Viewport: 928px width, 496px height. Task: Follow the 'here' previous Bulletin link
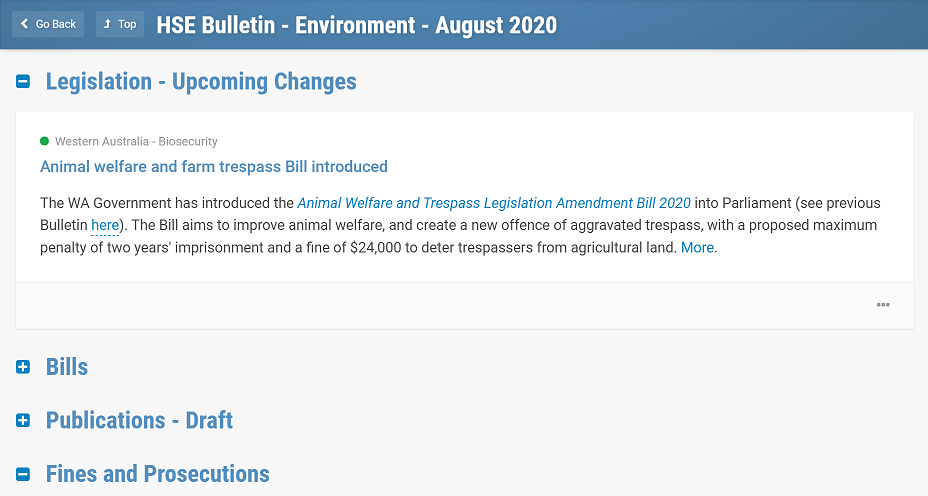click(x=105, y=226)
